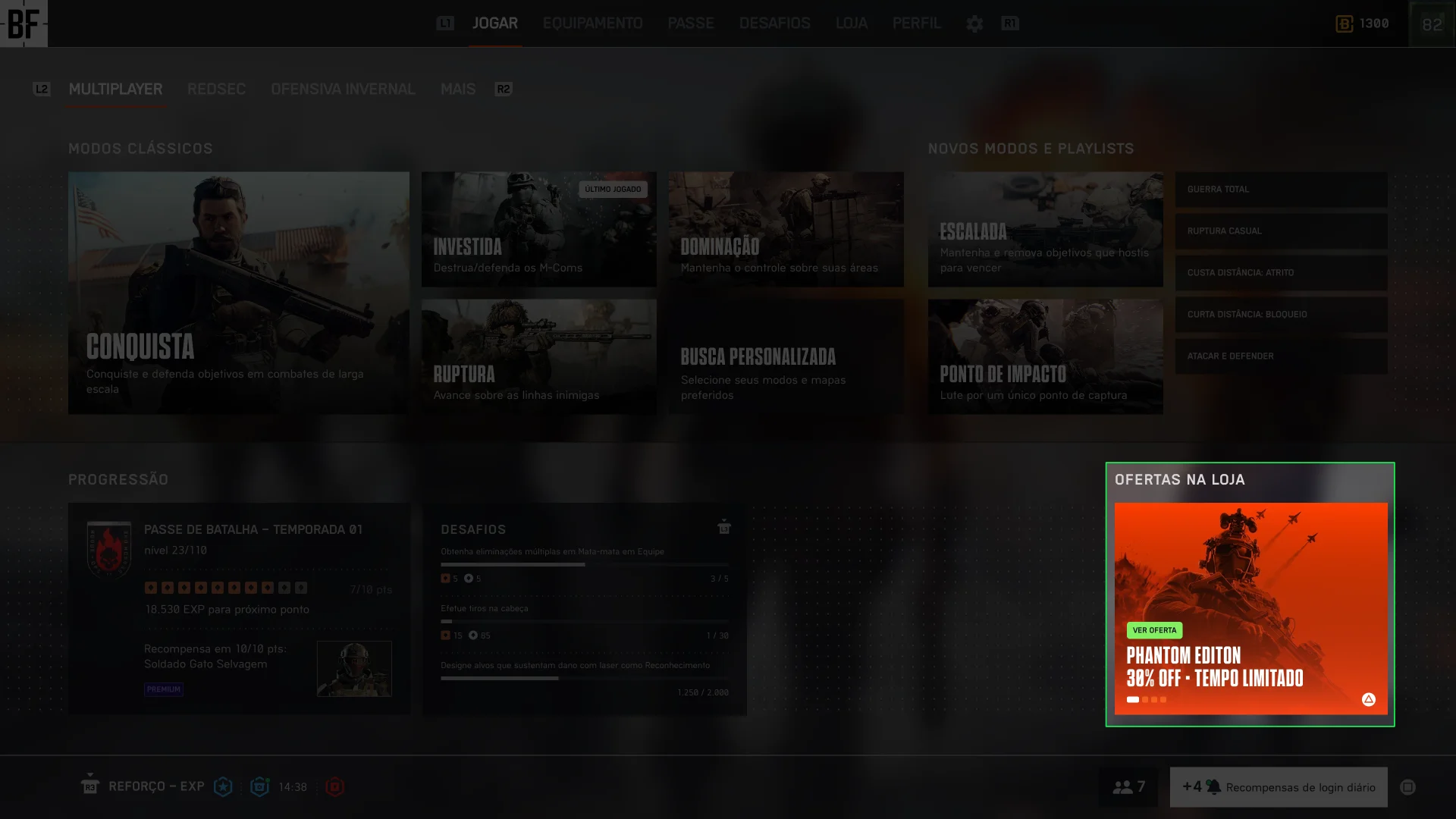Select the GUERRA TOTAL playlist

click(x=1281, y=190)
